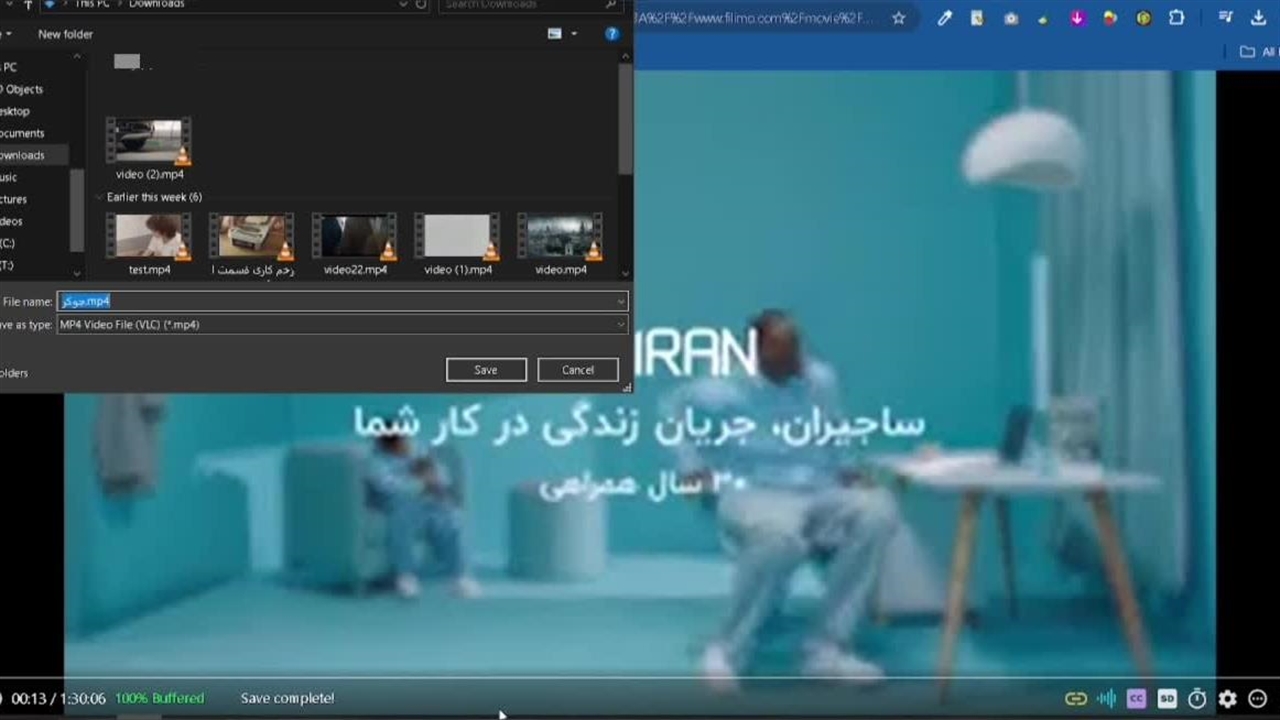Open the browser Extensions puzzle icon
Viewport: 1280px width, 720px height.
[x=1177, y=18]
